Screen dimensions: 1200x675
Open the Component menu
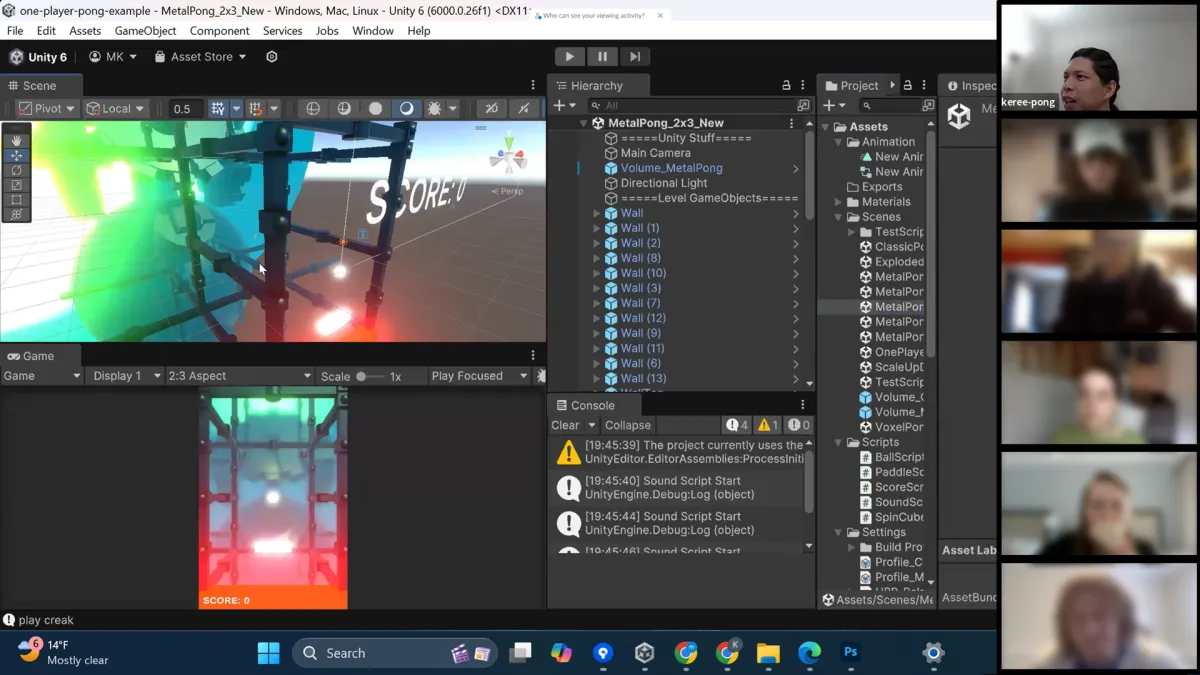[x=219, y=31]
